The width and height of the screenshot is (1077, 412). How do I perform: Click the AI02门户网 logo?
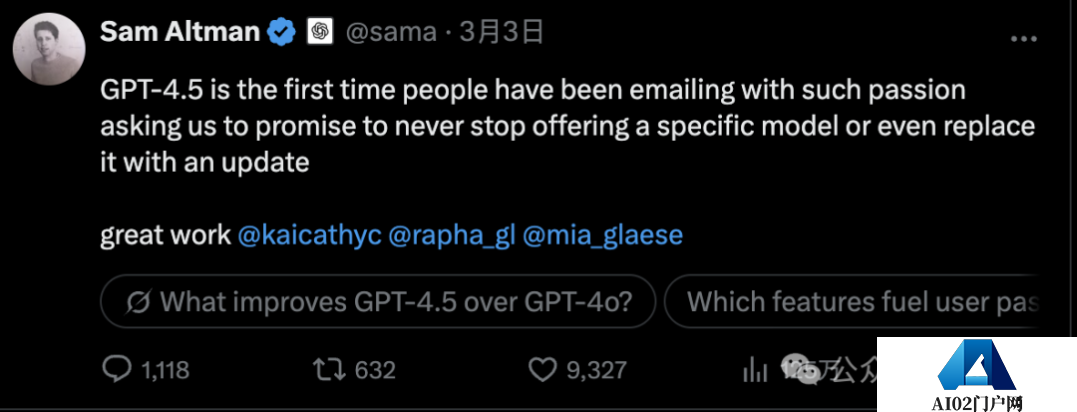tap(975, 377)
